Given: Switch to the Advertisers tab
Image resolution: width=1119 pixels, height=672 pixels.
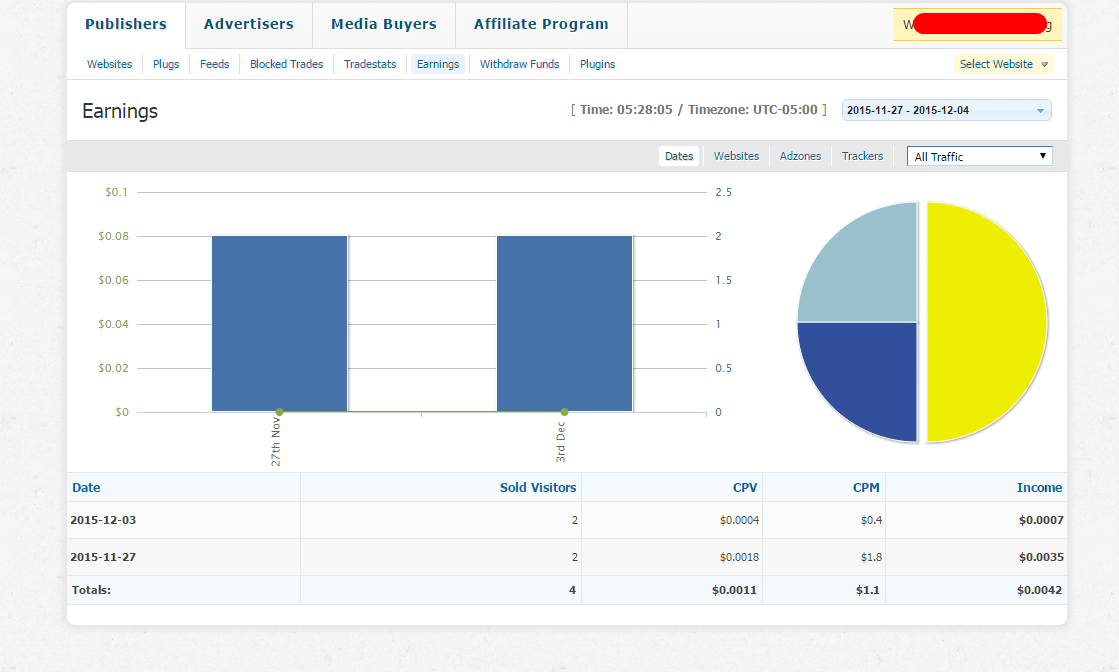Looking at the screenshot, I should (x=248, y=24).
